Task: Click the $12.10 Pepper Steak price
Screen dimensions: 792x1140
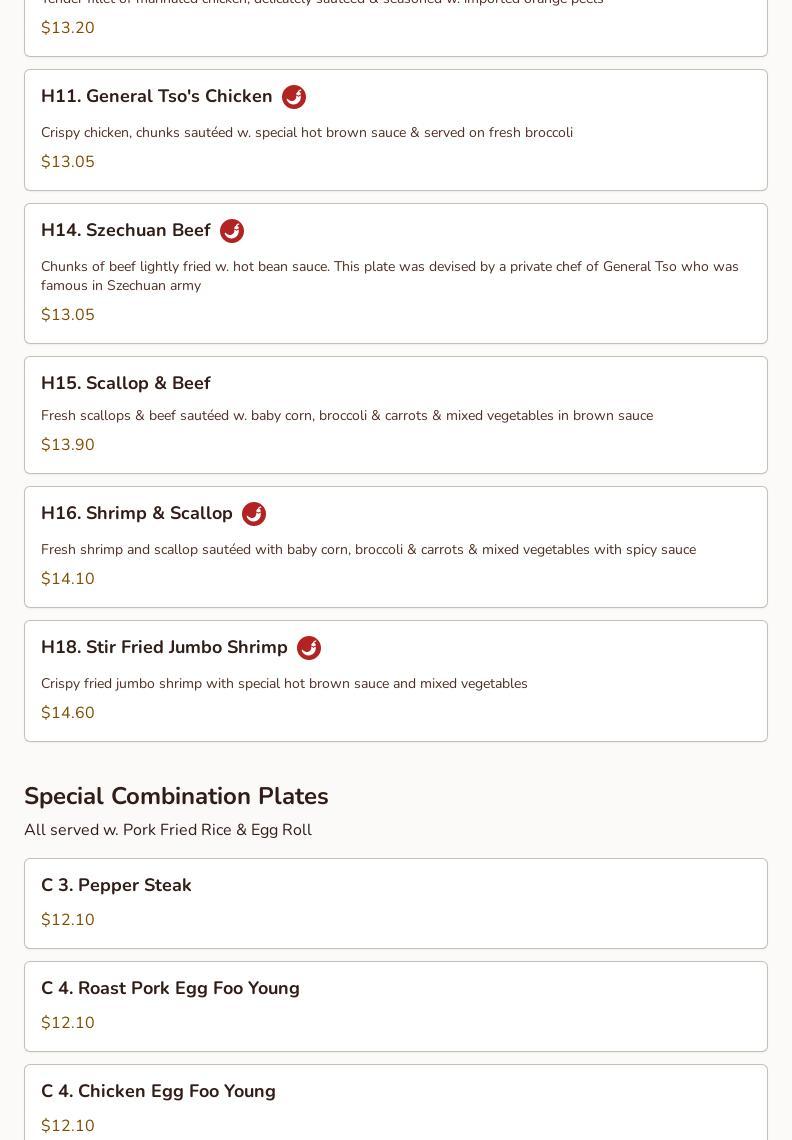Action: [x=68, y=920]
